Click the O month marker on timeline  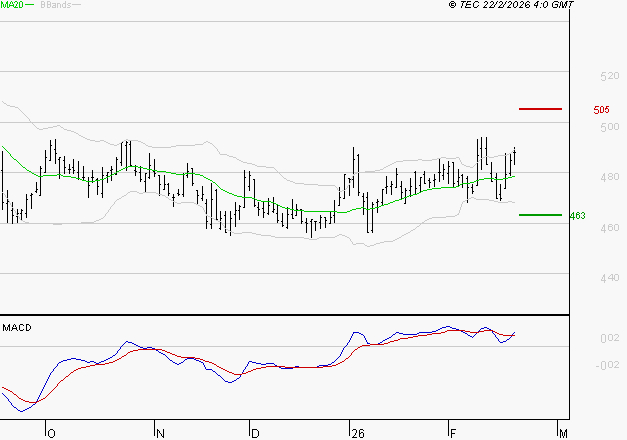(x=51, y=433)
